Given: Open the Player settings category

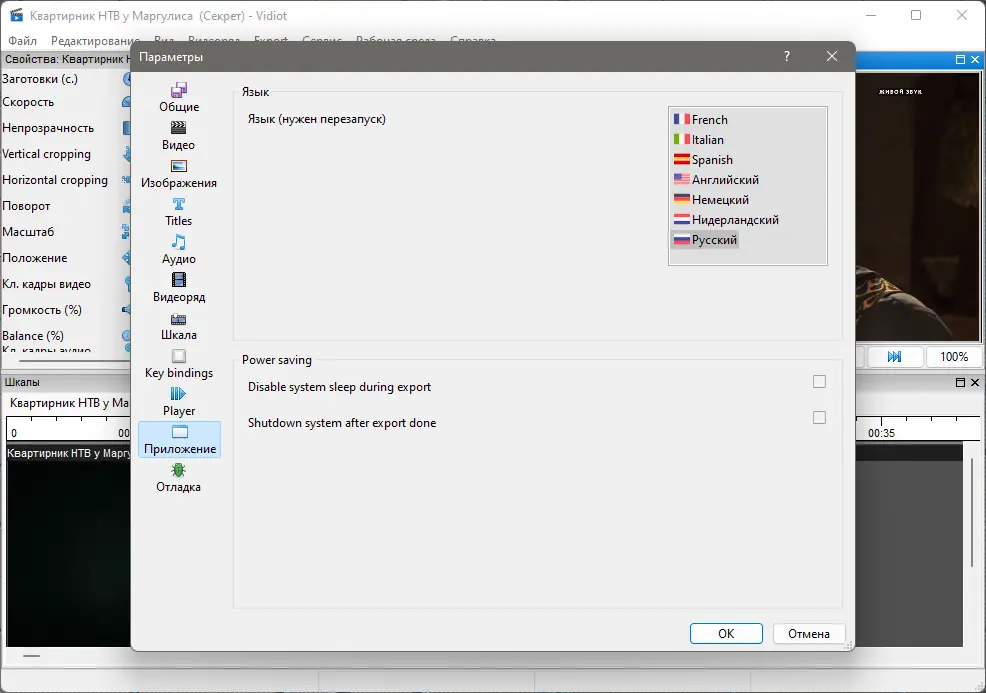Looking at the screenshot, I should pos(179,402).
